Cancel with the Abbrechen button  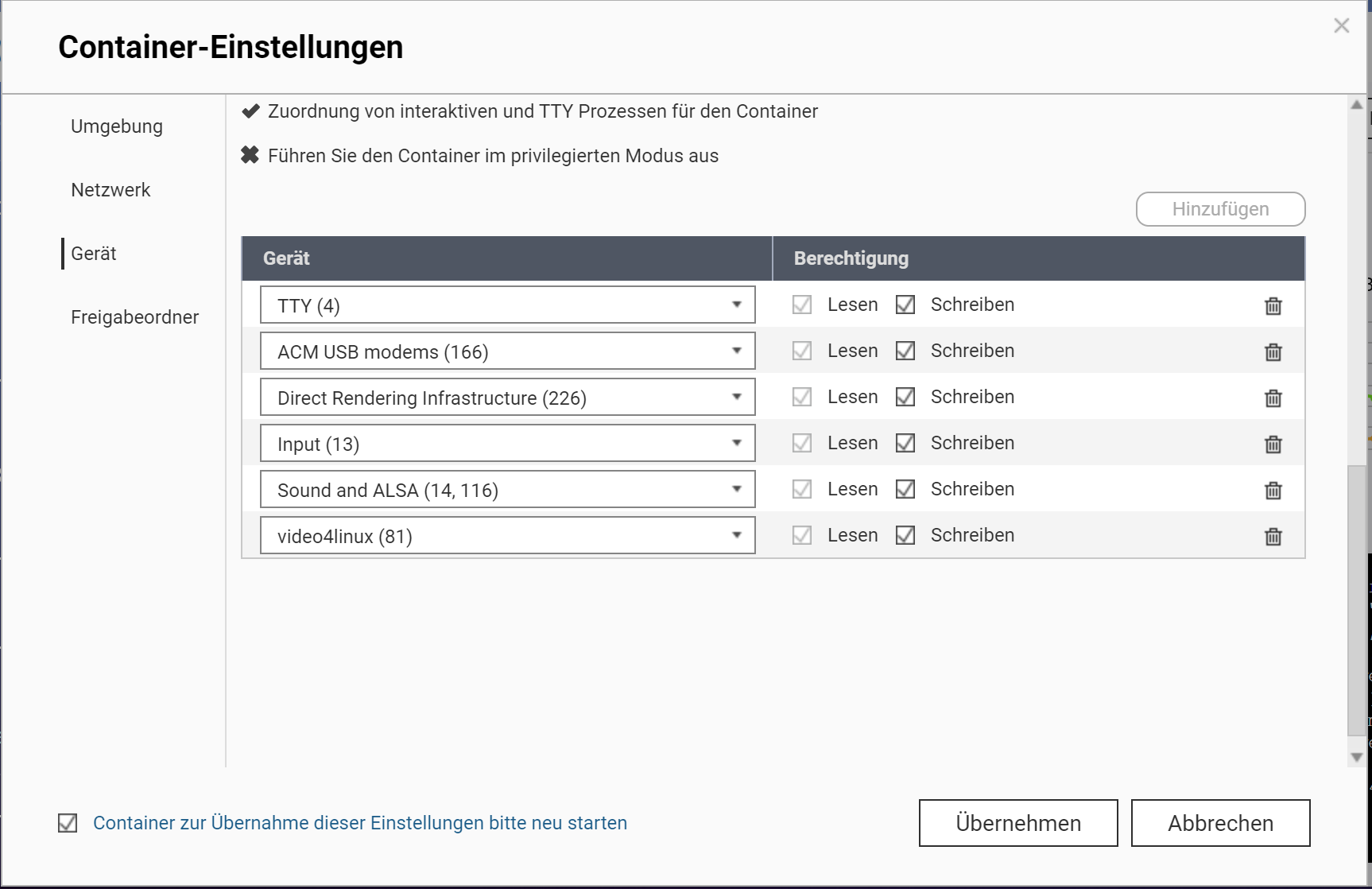(x=1220, y=823)
